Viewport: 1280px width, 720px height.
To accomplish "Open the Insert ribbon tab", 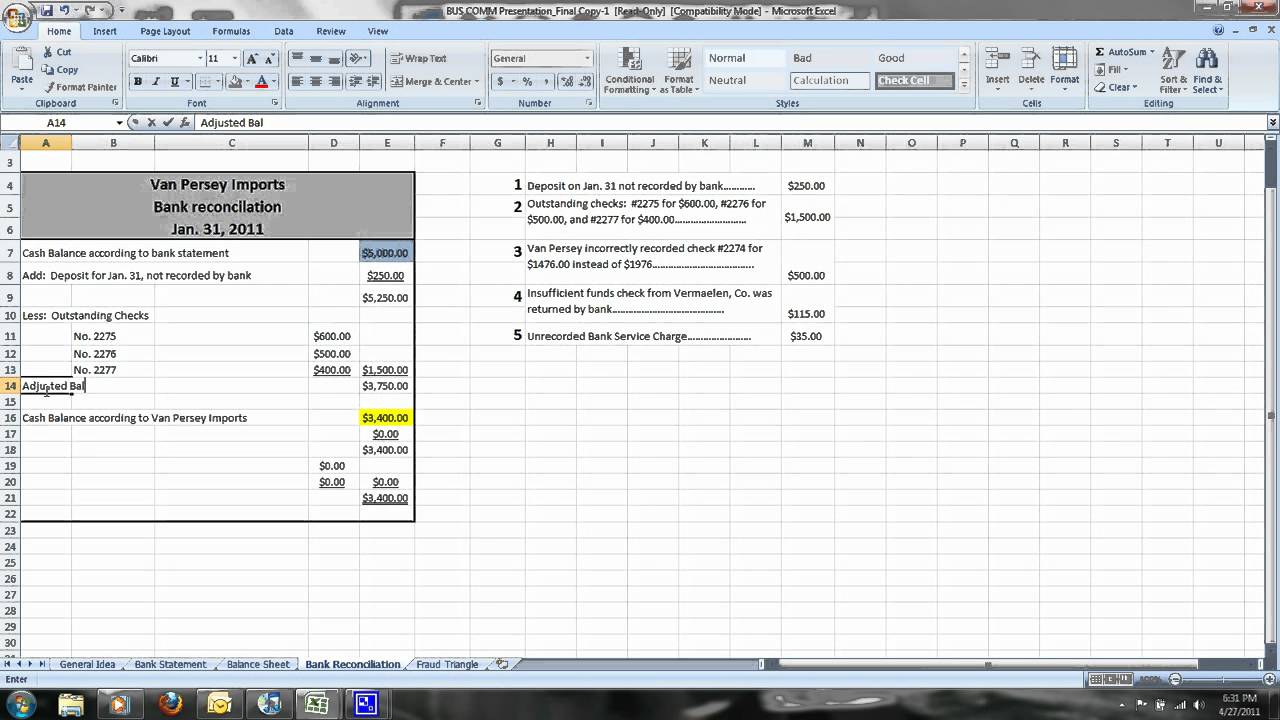I will click(105, 31).
